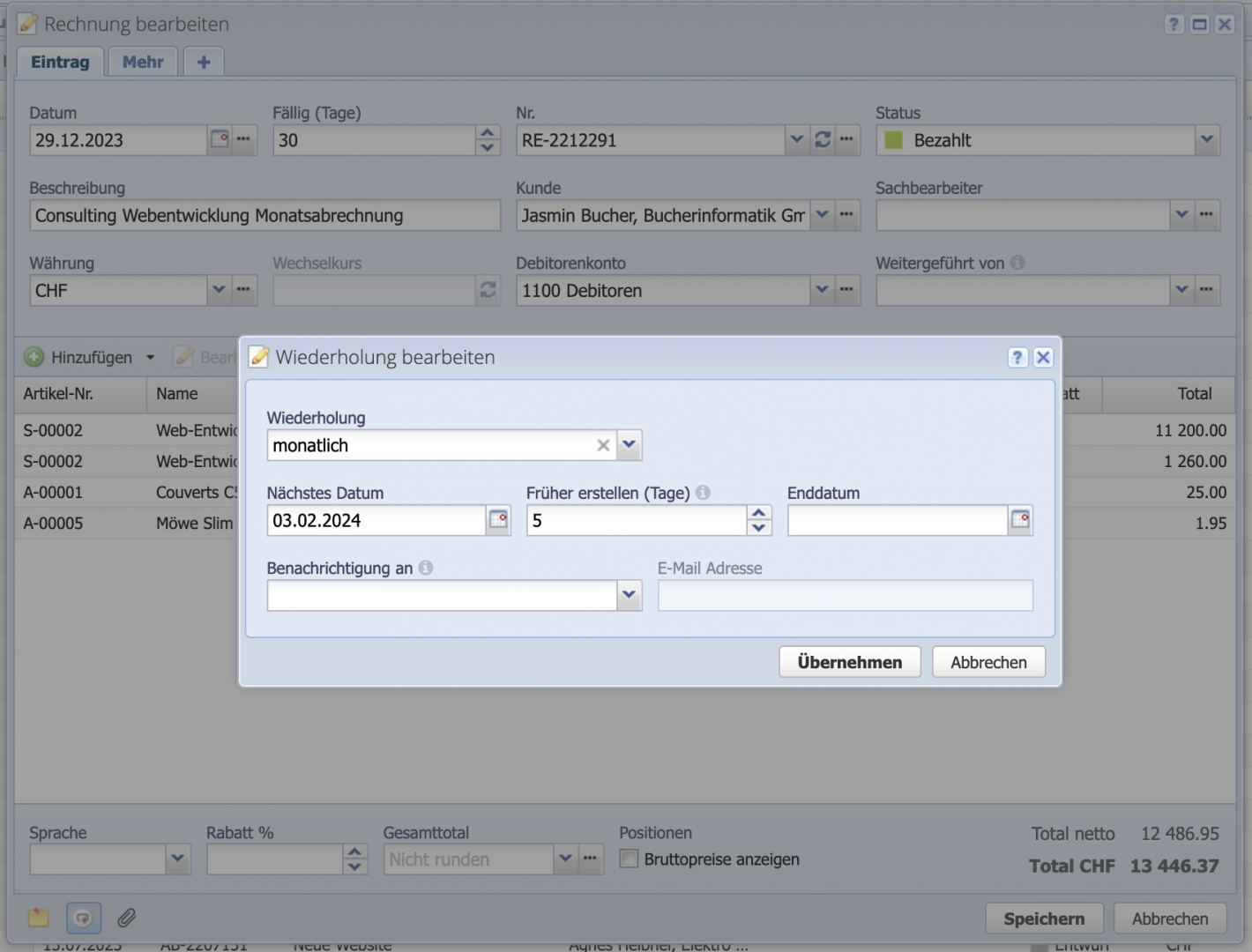Increase Früher erstellen days with the up stepper
1252x952 pixels.
pos(757,512)
